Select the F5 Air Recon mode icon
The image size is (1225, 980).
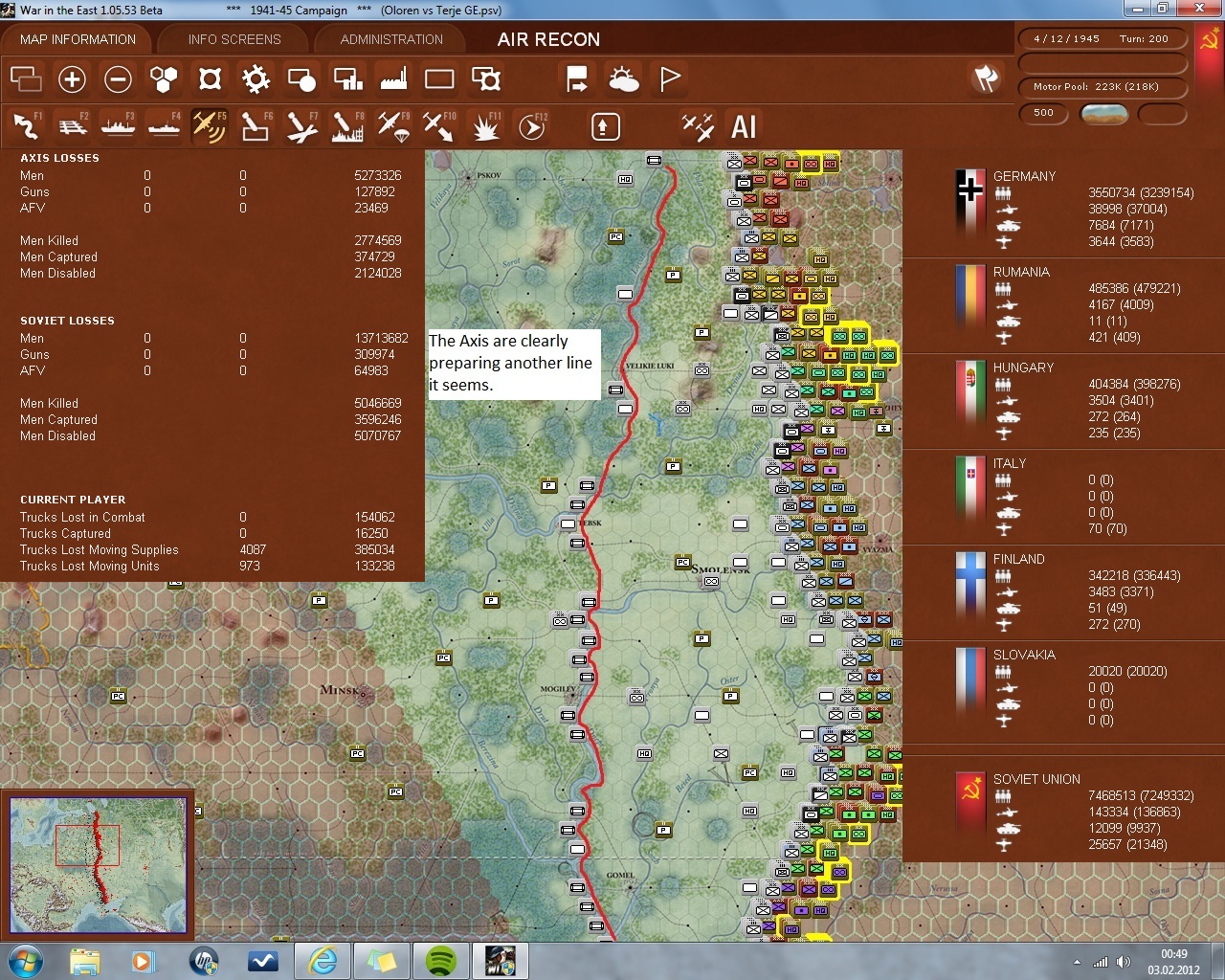coord(210,126)
